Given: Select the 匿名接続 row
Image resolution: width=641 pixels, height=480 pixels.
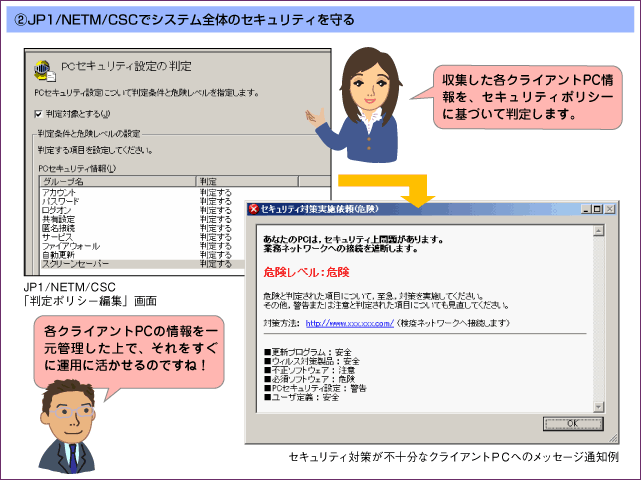Looking at the screenshot, I should pyautogui.click(x=143, y=228).
